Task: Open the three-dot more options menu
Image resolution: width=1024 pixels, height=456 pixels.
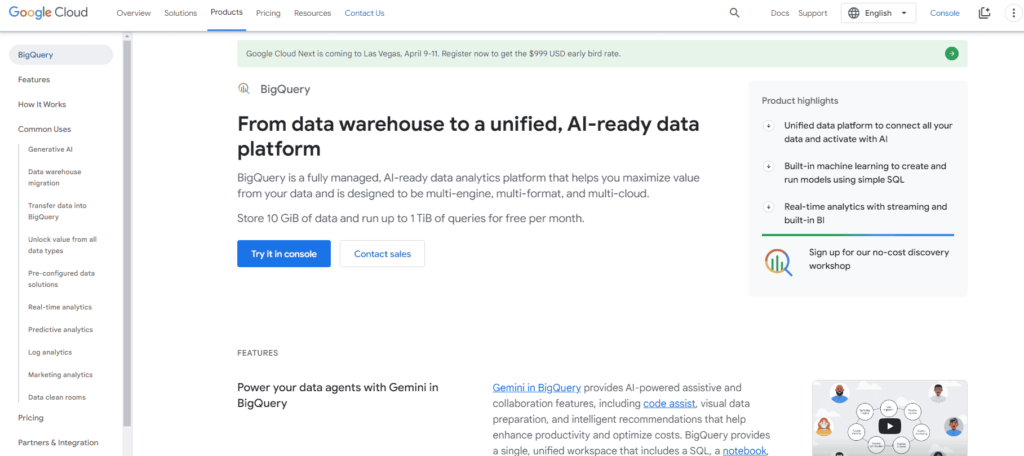Action: [1014, 13]
